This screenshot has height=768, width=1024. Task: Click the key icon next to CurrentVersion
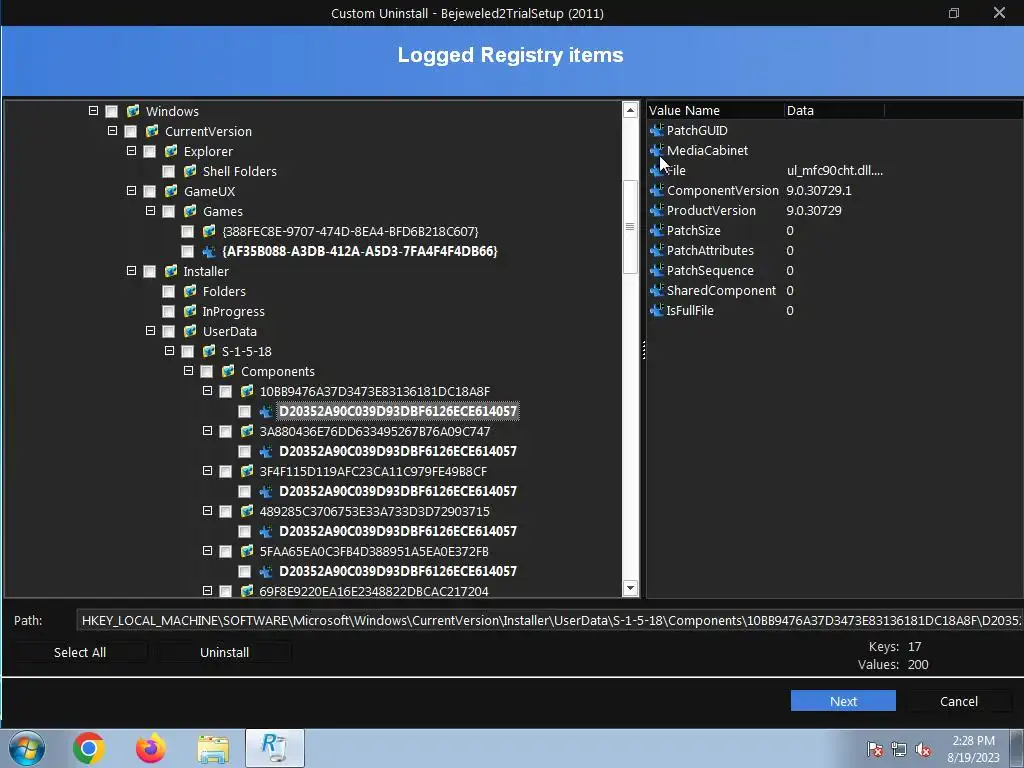(152, 131)
